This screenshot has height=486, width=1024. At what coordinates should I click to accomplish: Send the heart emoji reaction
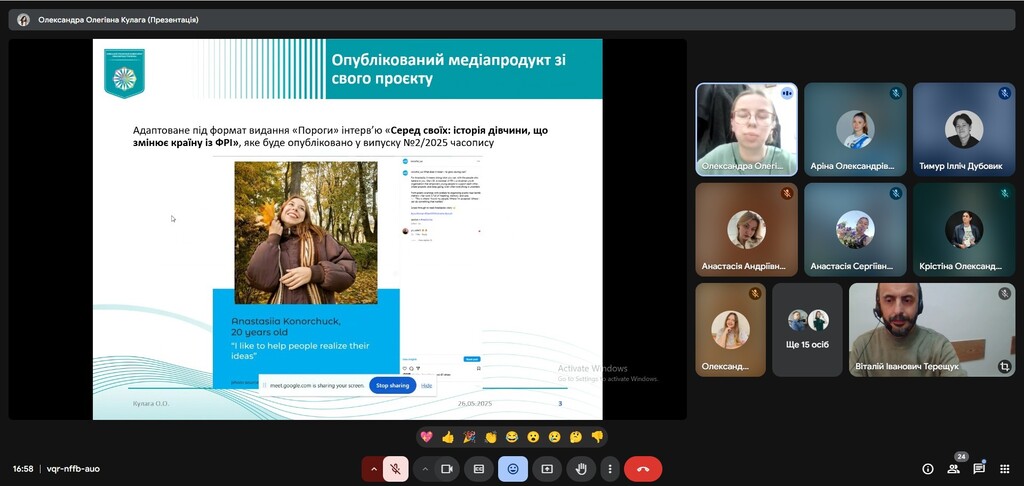coord(426,437)
